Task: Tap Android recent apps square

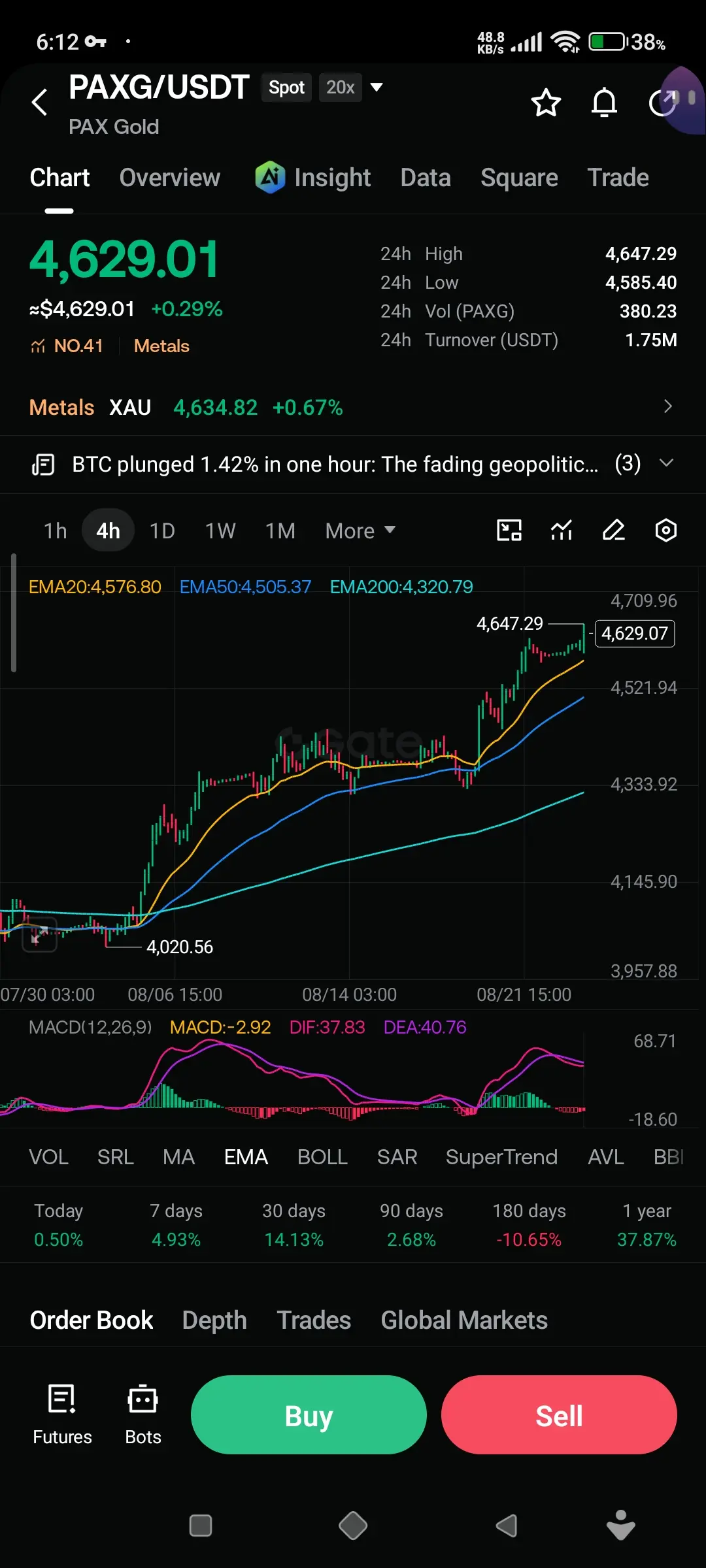Action: click(x=201, y=1526)
